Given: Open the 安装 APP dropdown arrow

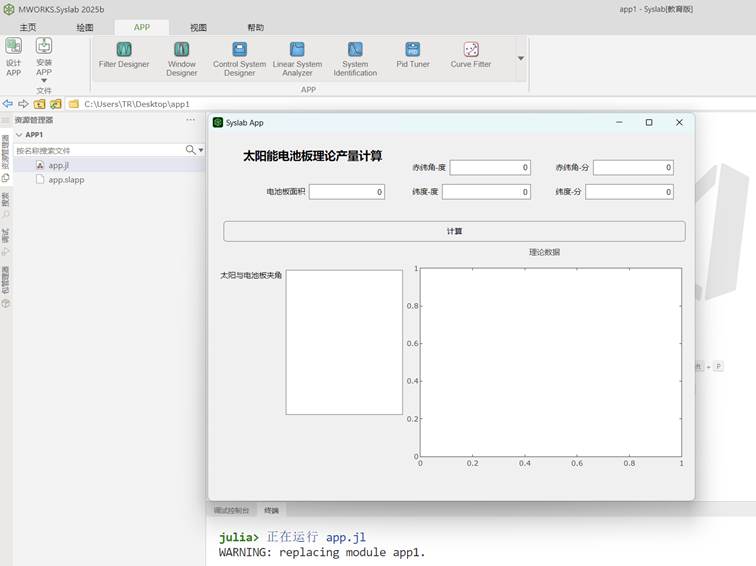Looking at the screenshot, I should click(44, 81).
